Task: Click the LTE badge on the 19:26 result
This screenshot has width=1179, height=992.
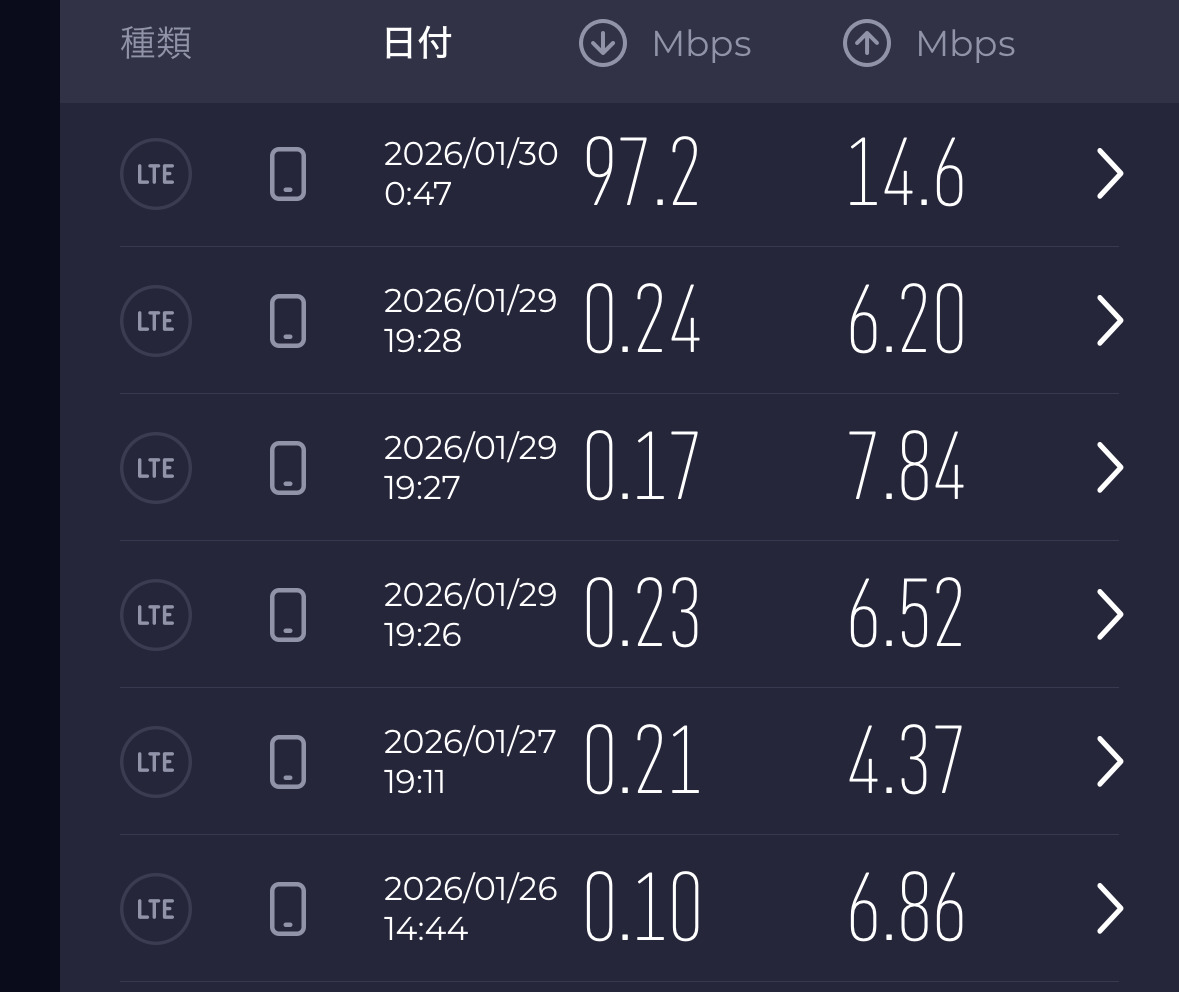Action: pyautogui.click(x=155, y=615)
